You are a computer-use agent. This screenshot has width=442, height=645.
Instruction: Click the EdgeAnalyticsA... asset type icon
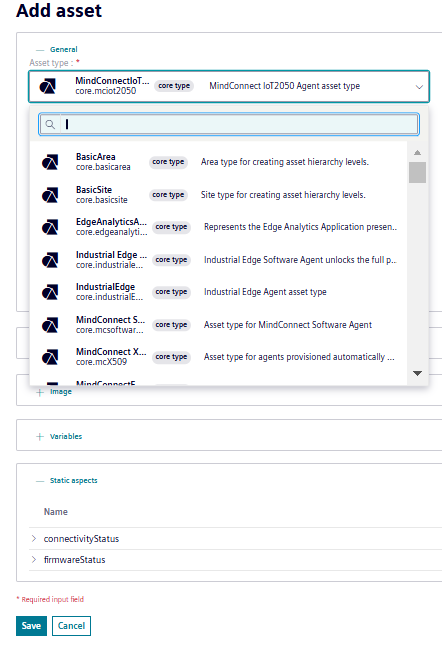tap(50, 227)
